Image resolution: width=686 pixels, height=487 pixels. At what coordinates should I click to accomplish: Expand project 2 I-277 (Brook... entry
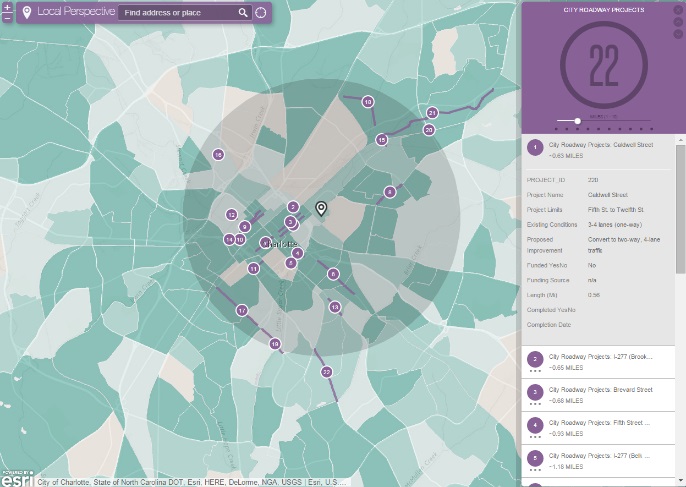[x=598, y=362]
